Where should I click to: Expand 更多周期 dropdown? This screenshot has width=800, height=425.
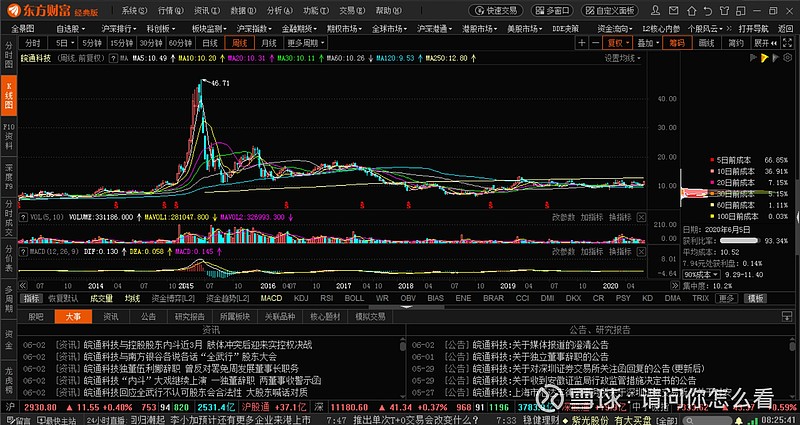coord(305,43)
